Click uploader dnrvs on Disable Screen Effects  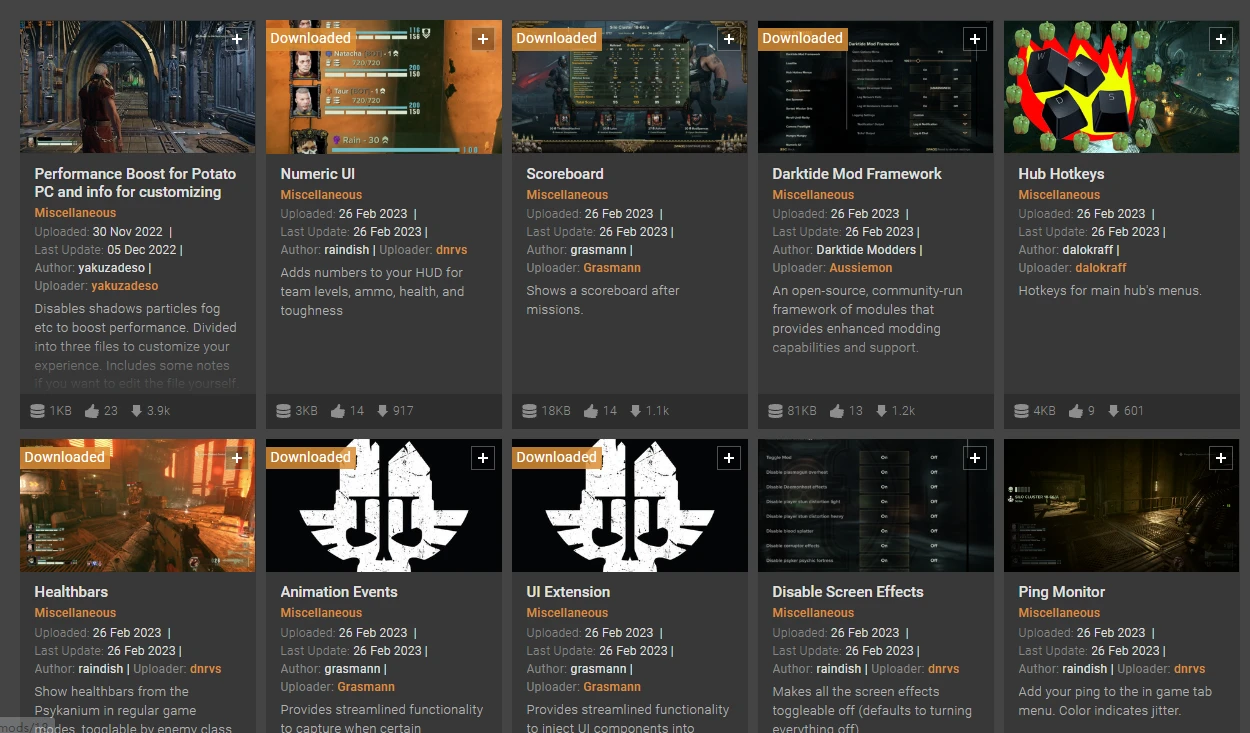pos(944,669)
